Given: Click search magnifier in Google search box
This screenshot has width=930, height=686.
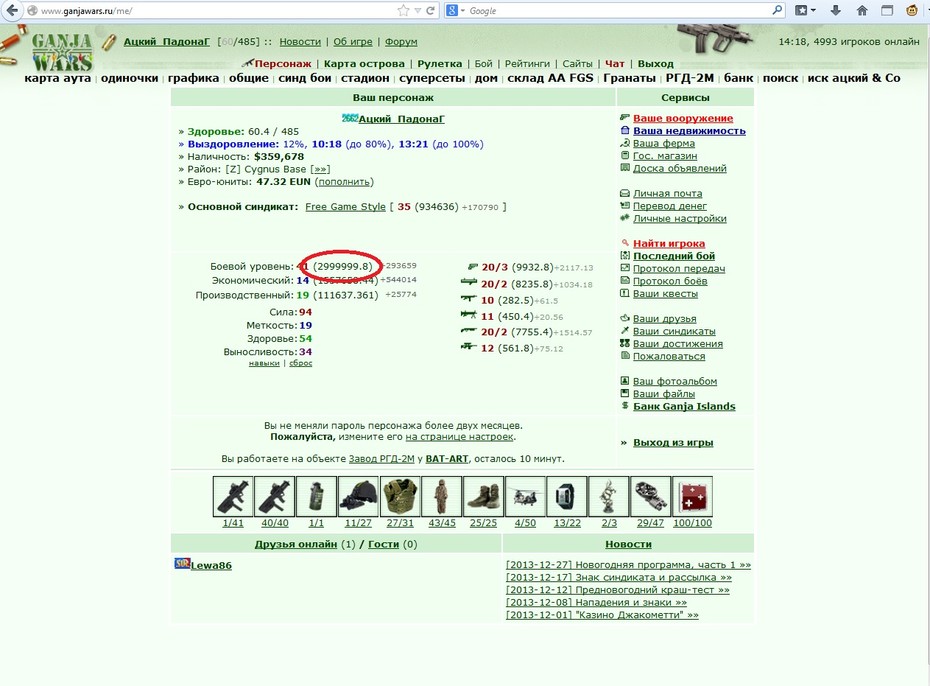Looking at the screenshot, I should tap(777, 10).
